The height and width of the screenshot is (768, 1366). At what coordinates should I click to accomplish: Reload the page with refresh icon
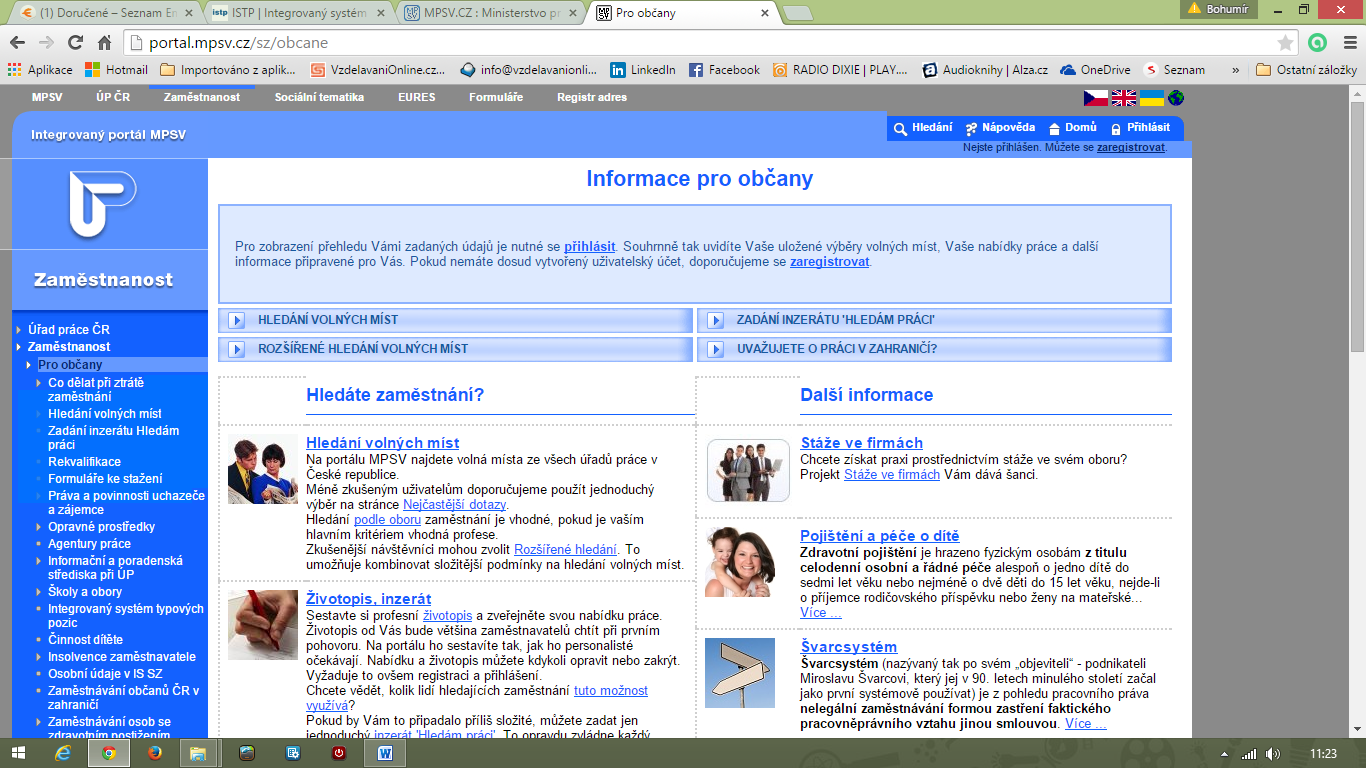pos(75,43)
